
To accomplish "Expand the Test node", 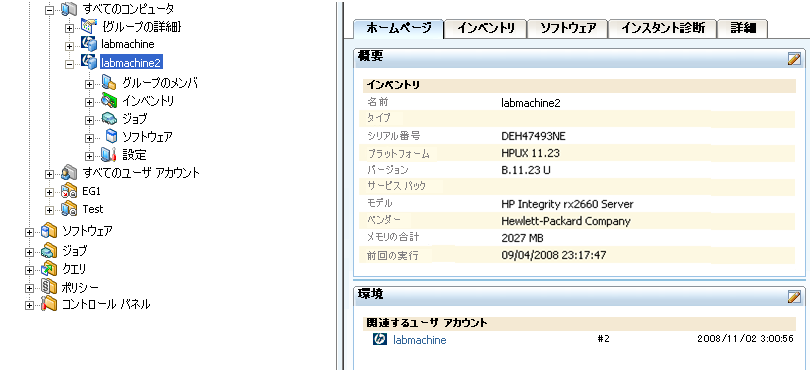I will [50, 210].
